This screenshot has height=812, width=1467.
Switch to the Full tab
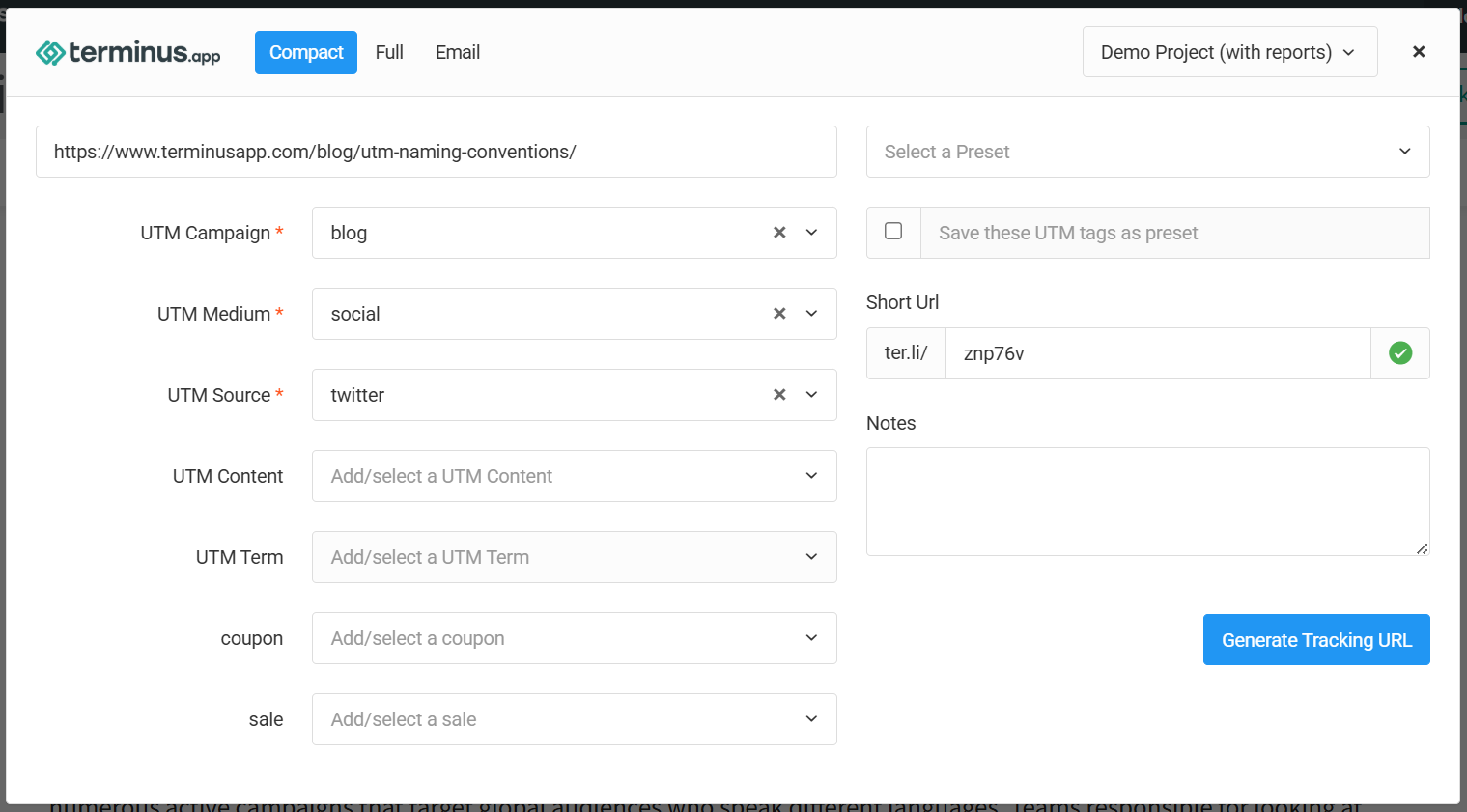click(389, 52)
